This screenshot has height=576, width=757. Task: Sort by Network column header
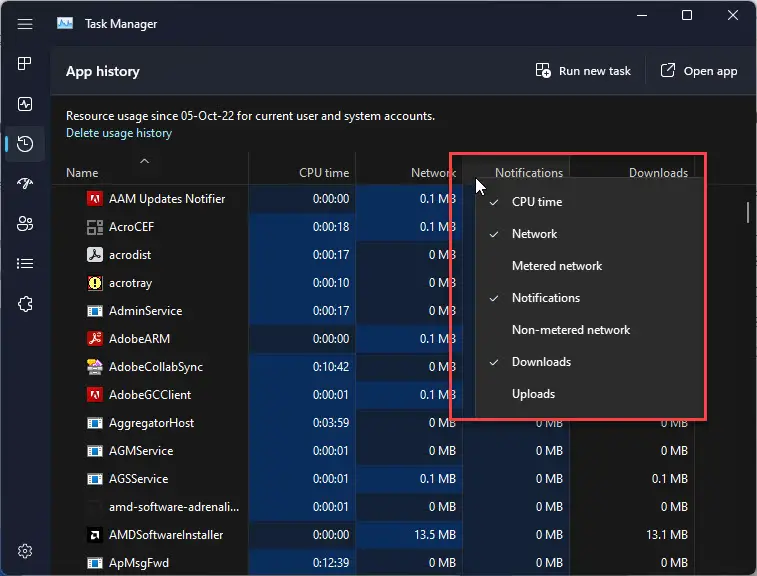pos(433,173)
